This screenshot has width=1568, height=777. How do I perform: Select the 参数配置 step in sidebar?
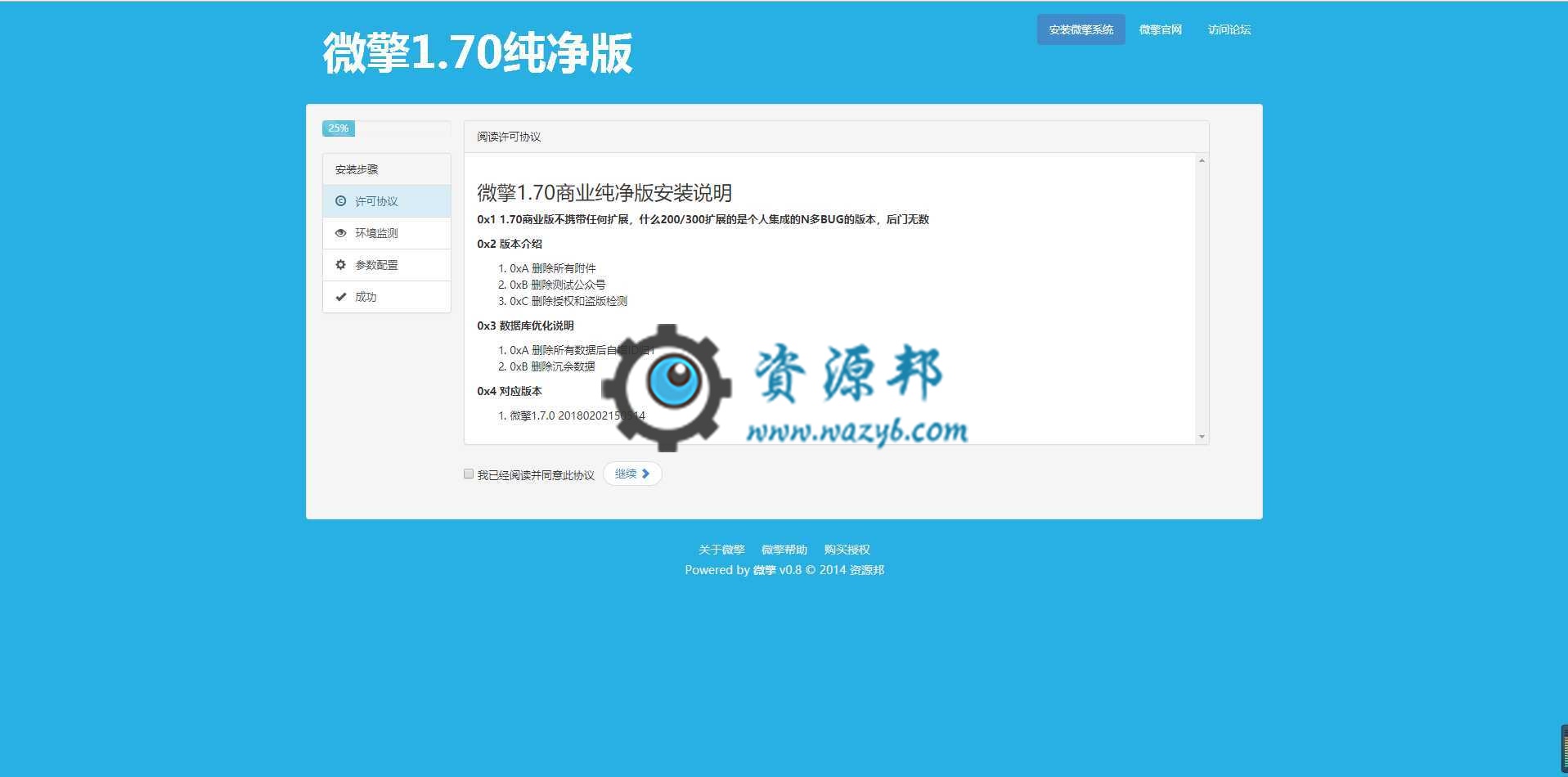click(387, 265)
